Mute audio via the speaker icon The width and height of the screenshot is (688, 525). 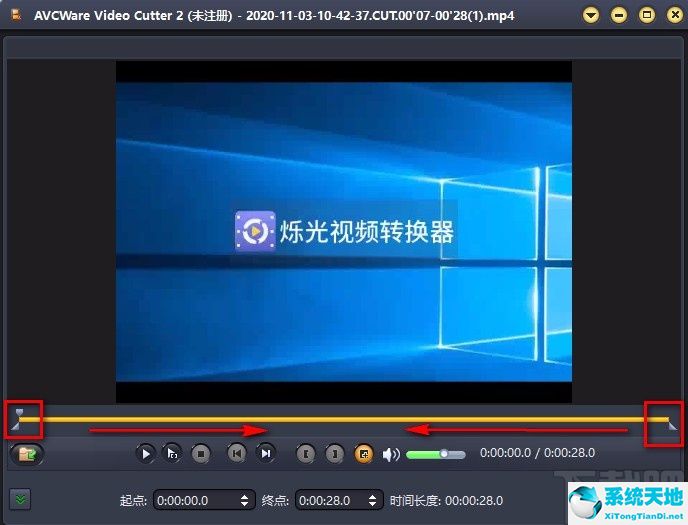click(391, 454)
